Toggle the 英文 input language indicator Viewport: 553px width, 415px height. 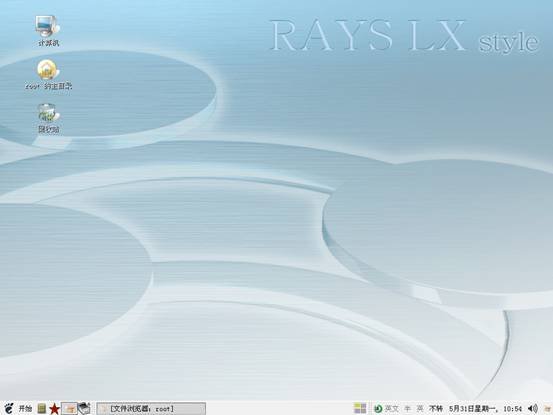pos(391,409)
